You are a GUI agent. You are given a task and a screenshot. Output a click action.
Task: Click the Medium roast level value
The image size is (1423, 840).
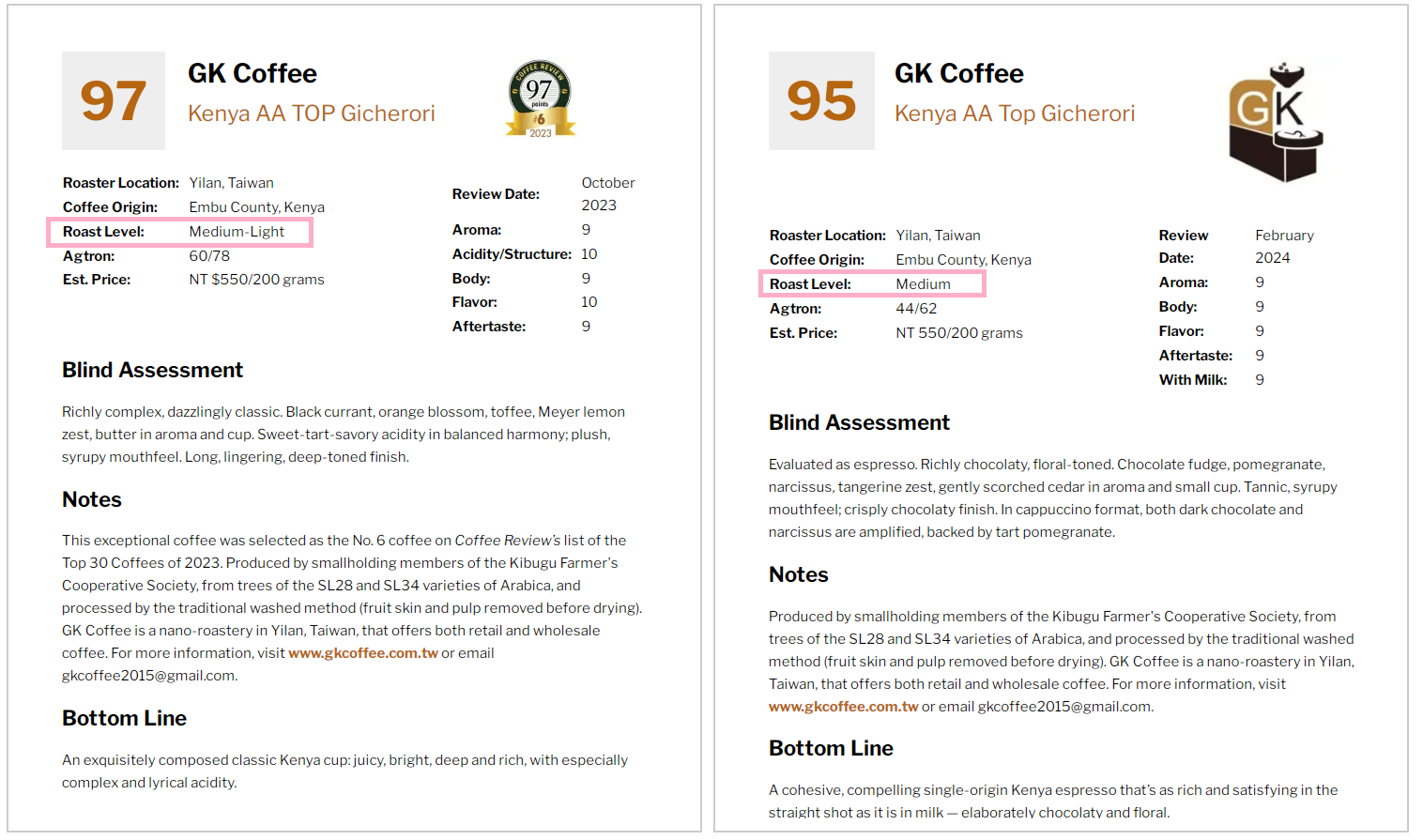(x=923, y=284)
